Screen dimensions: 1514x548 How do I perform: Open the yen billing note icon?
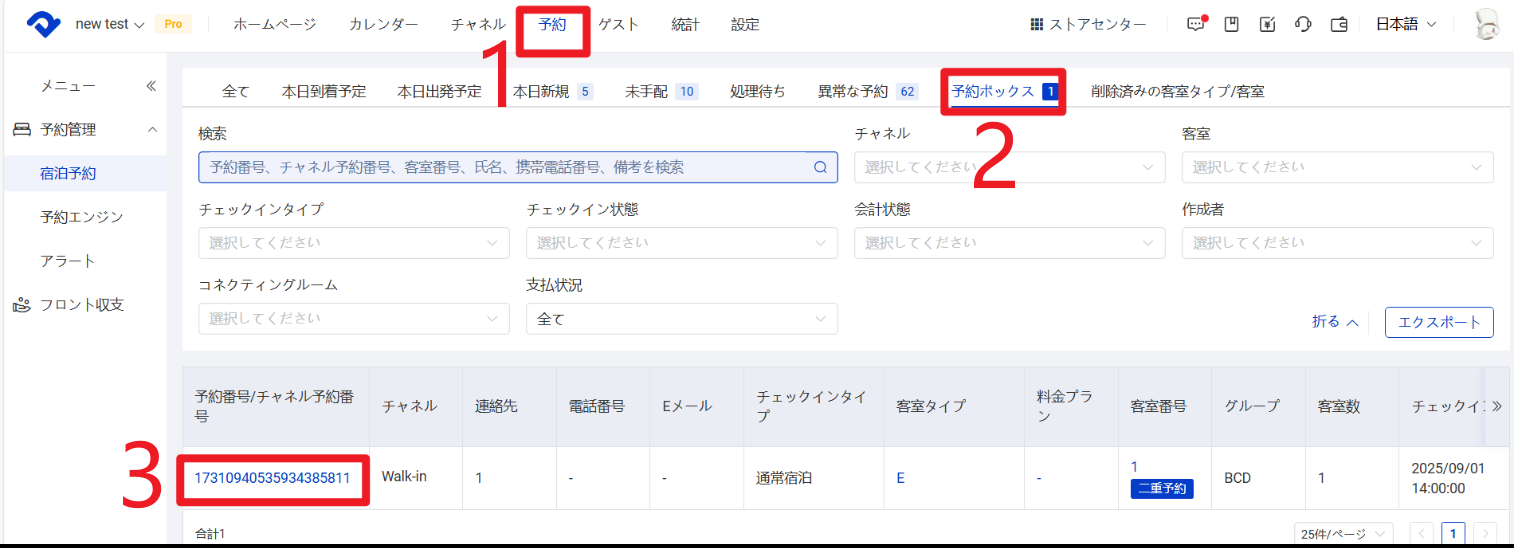(1267, 25)
